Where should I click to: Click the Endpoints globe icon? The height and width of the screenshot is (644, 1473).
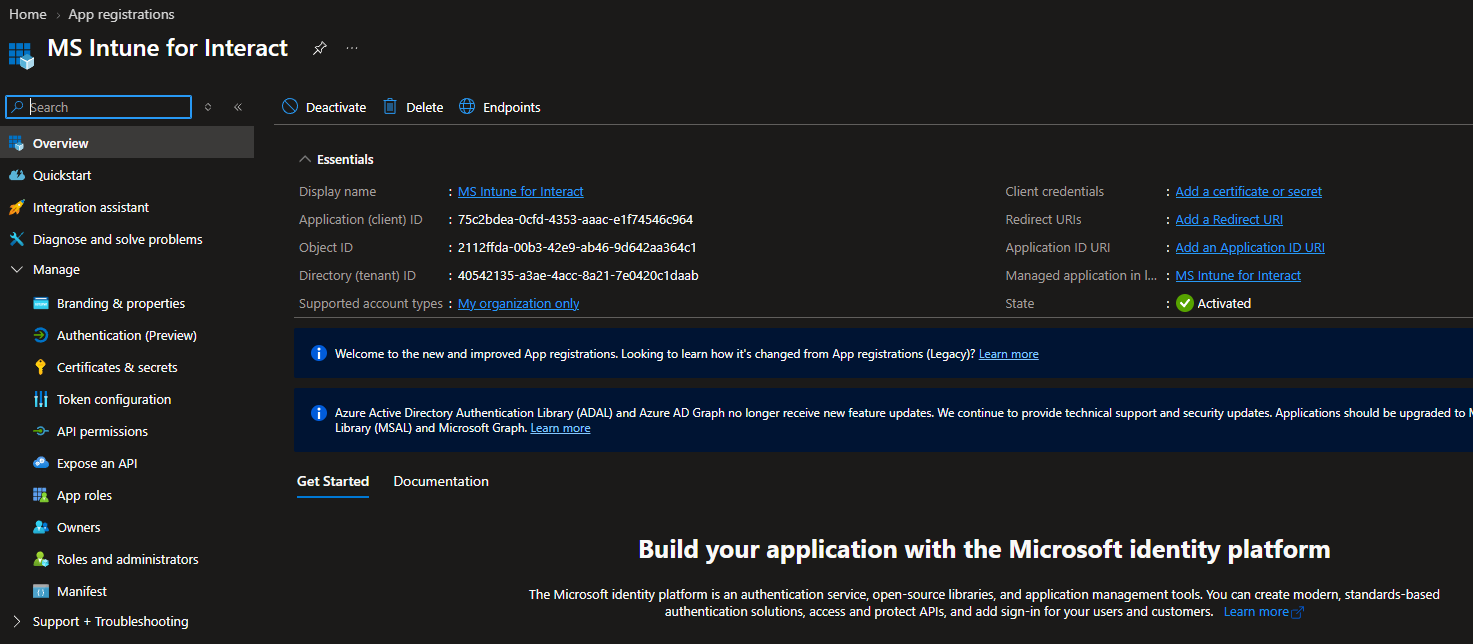[x=467, y=107]
